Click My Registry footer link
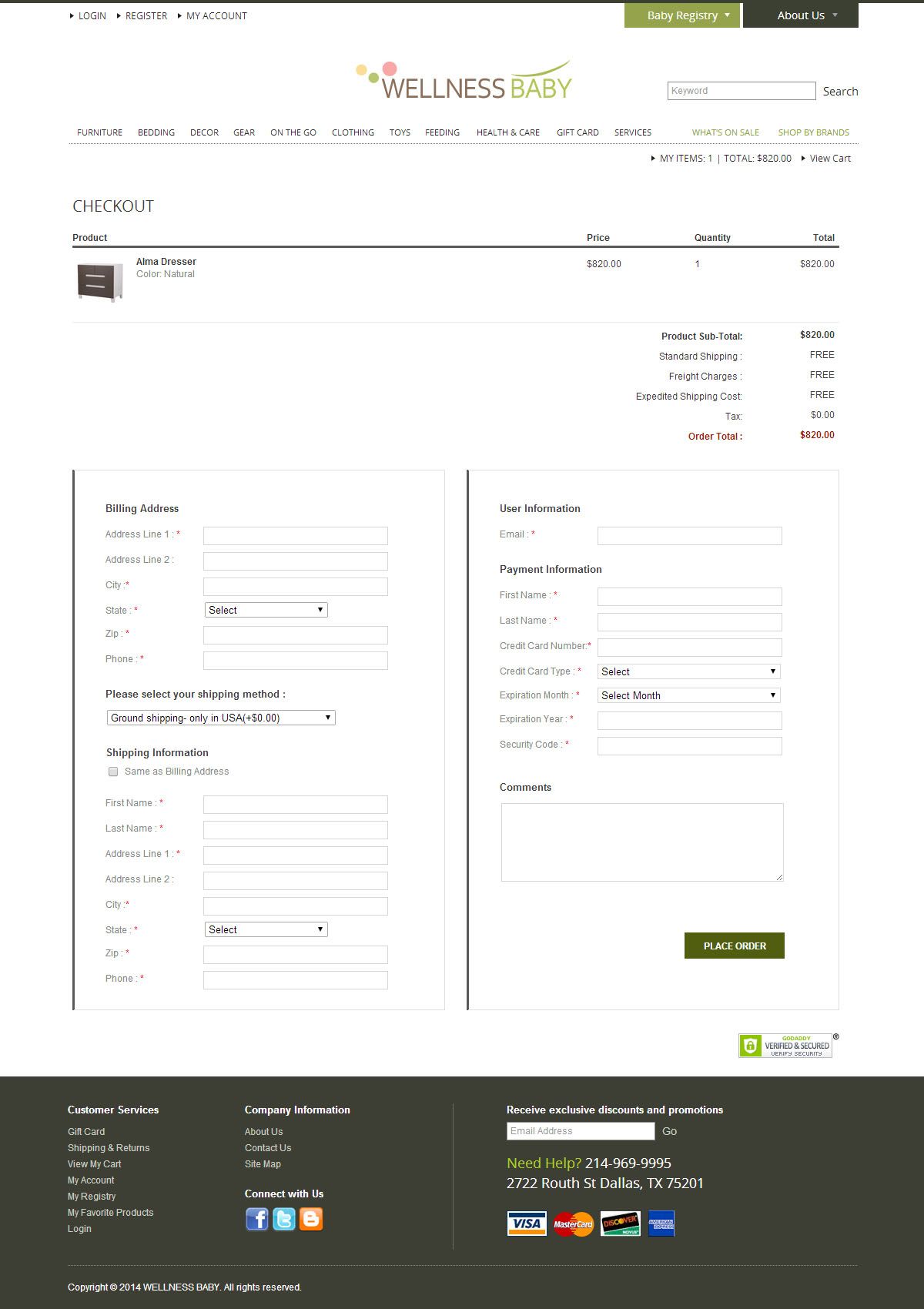The height and width of the screenshot is (1309, 924). pos(92,1197)
